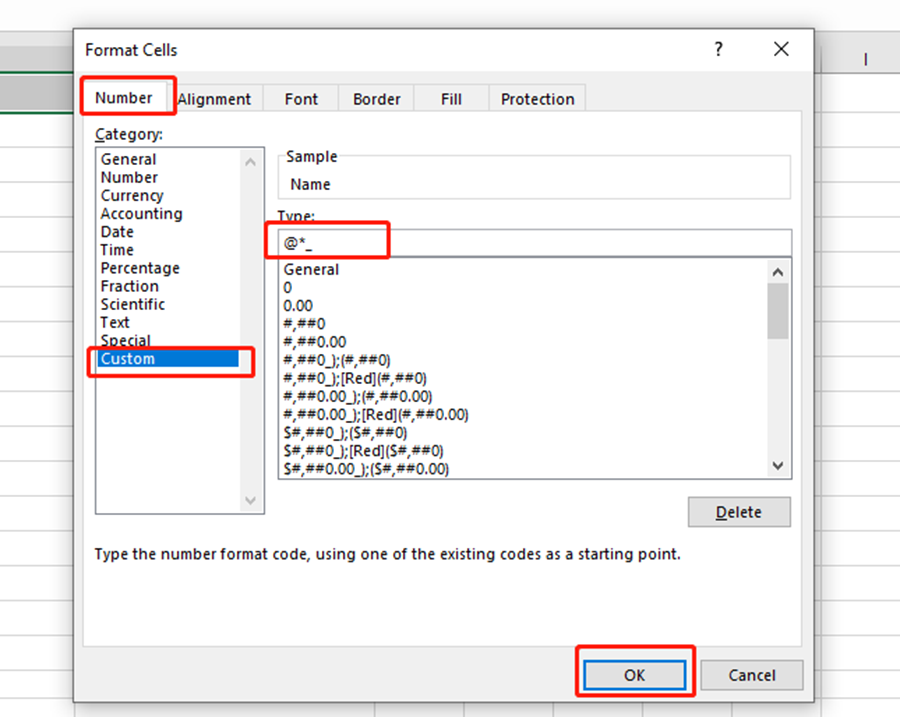Click the Category list scroll up arrow
This screenshot has height=717, width=900.
pyautogui.click(x=250, y=162)
